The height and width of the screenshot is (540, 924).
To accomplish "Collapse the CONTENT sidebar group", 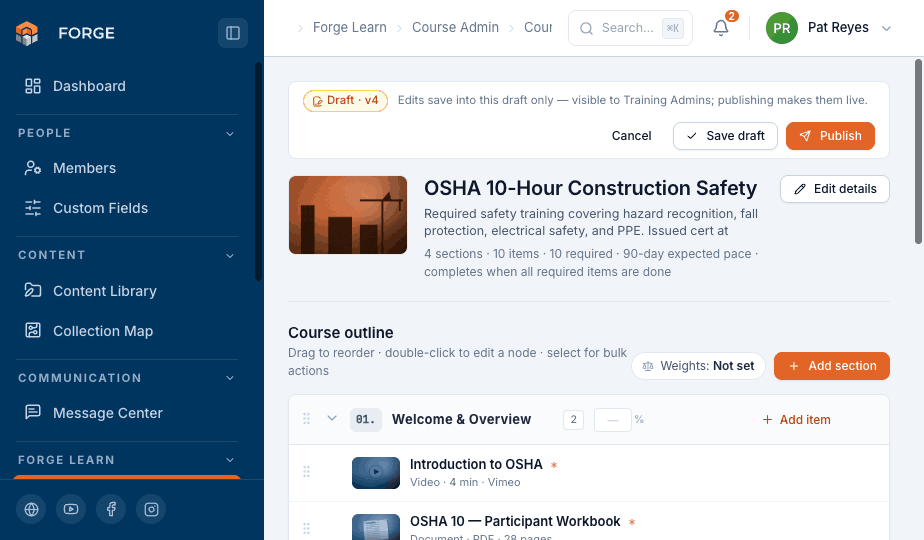I will [230, 255].
